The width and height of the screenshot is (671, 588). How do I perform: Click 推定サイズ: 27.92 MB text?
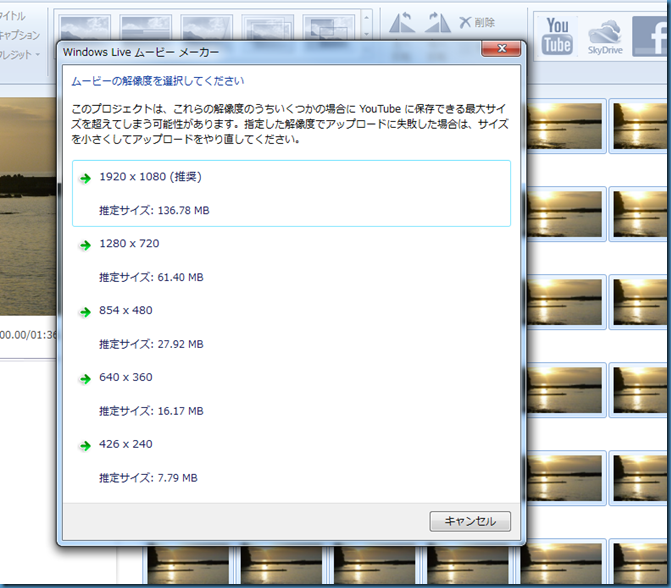coord(151,344)
